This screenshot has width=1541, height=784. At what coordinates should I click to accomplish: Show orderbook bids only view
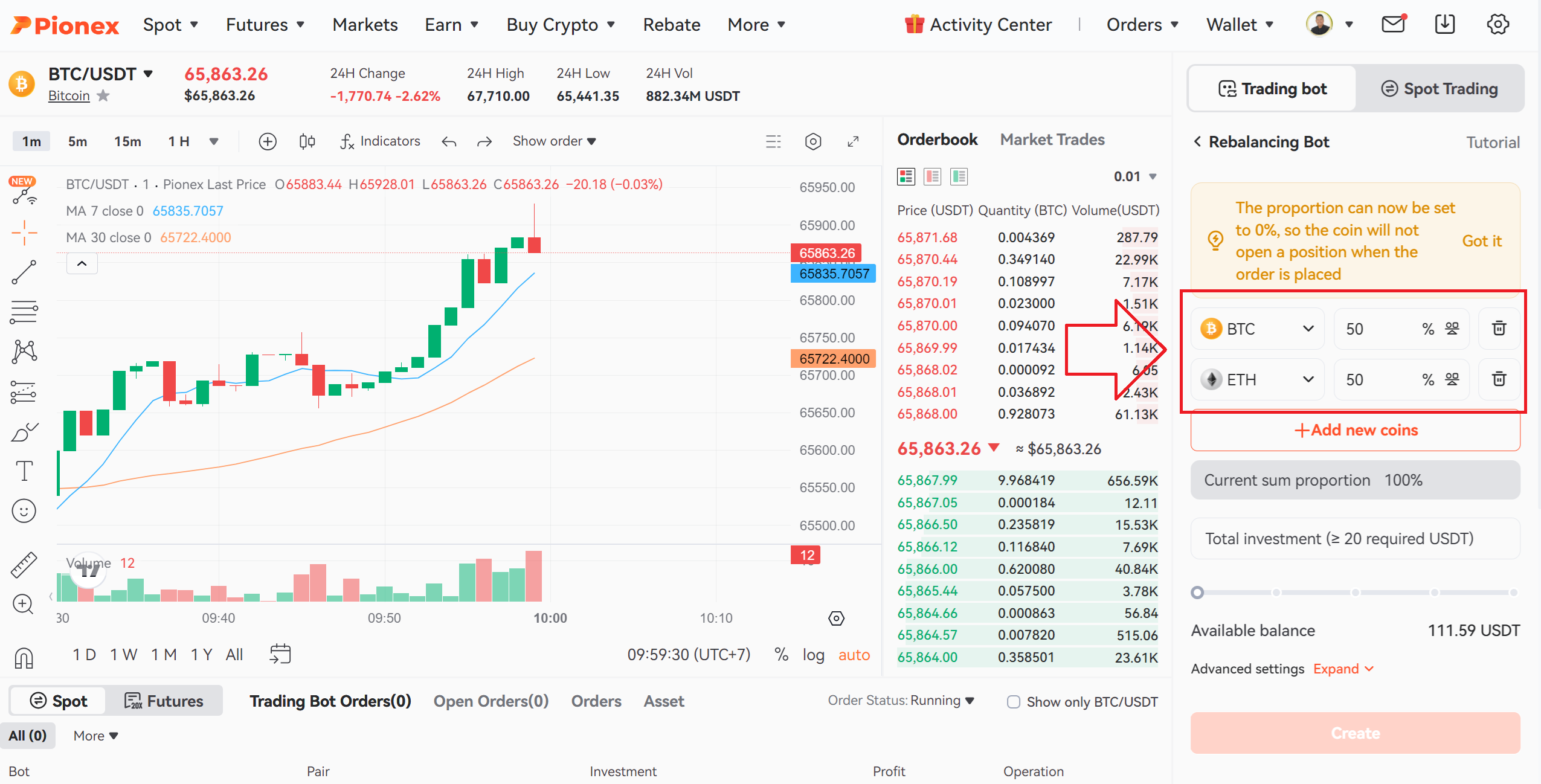coord(959,176)
